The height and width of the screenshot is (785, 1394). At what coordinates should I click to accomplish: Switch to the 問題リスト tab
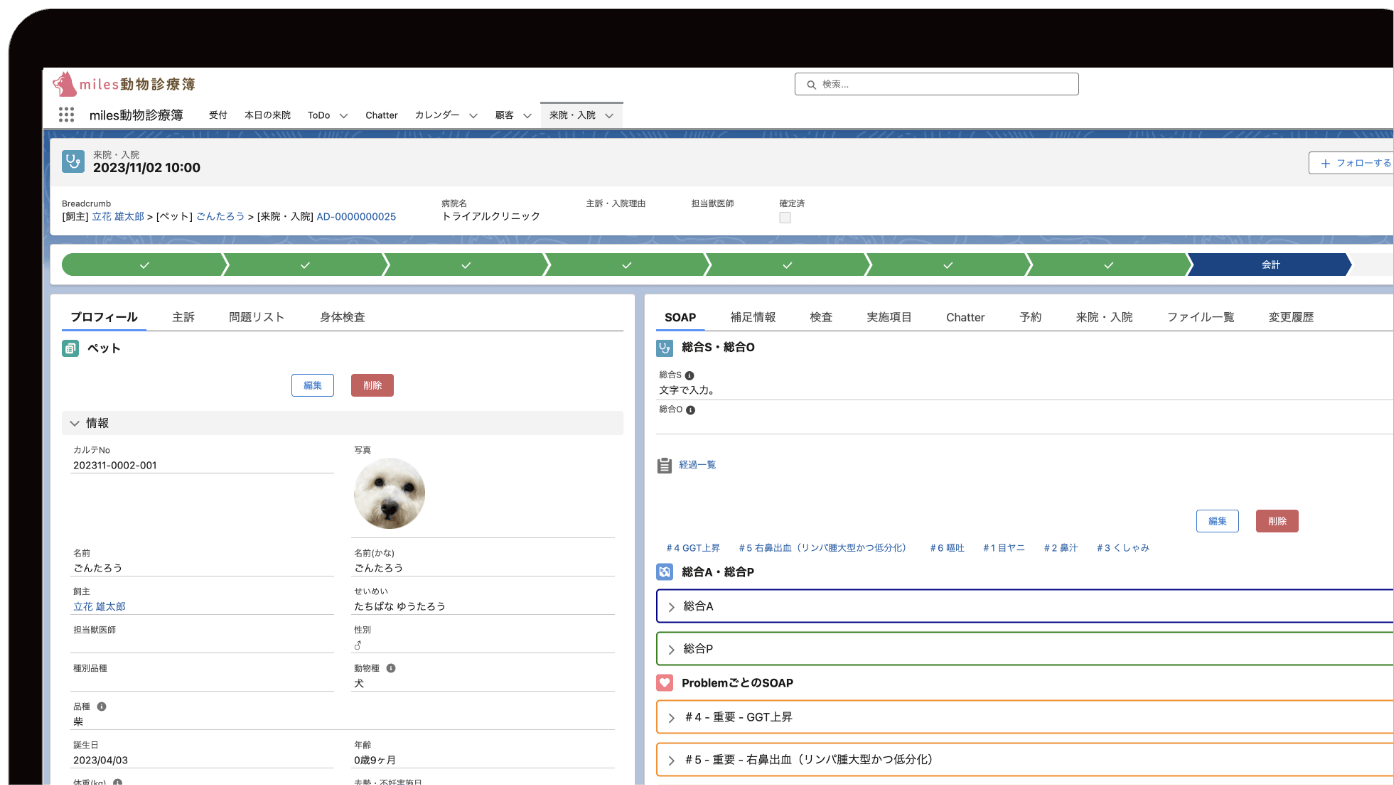tap(256, 317)
